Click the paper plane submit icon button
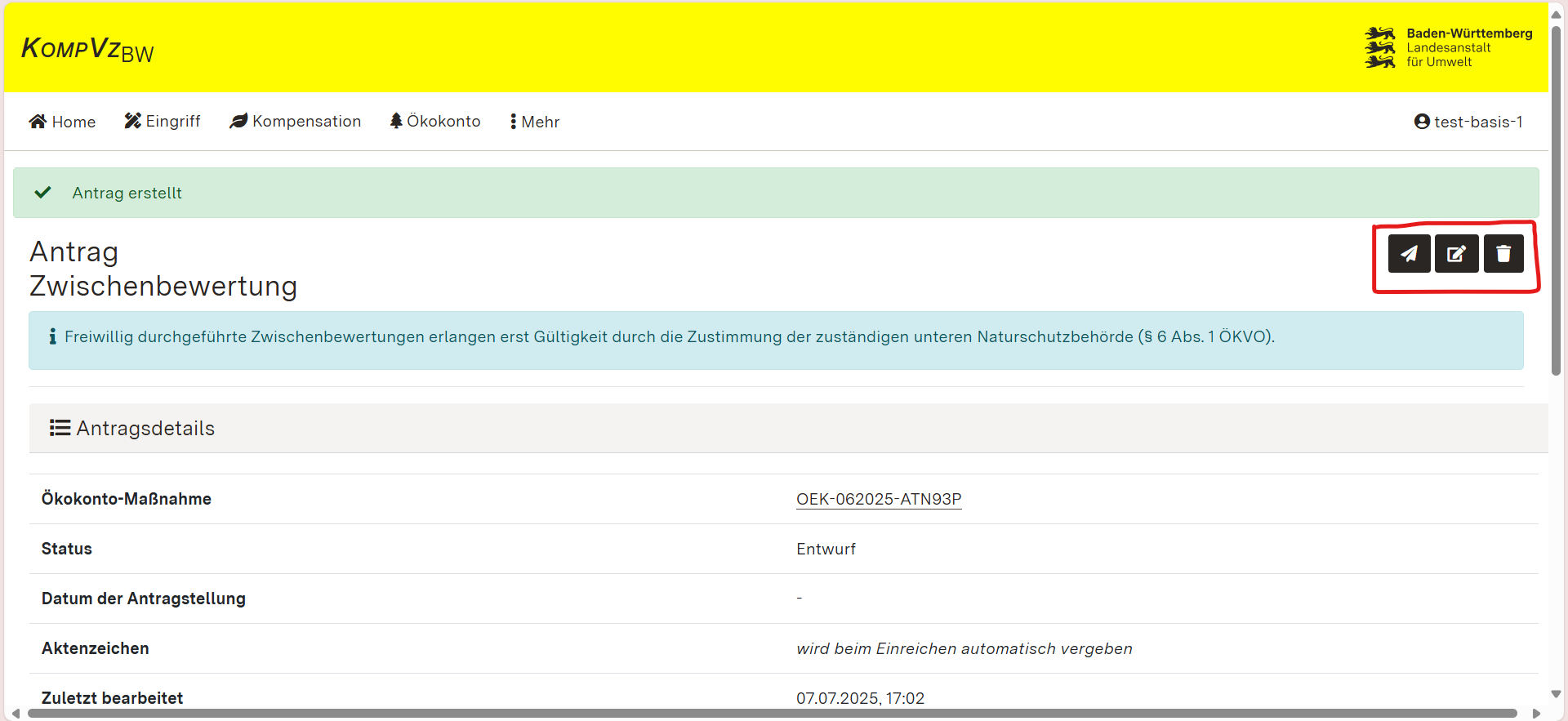 (x=1409, y=254)
